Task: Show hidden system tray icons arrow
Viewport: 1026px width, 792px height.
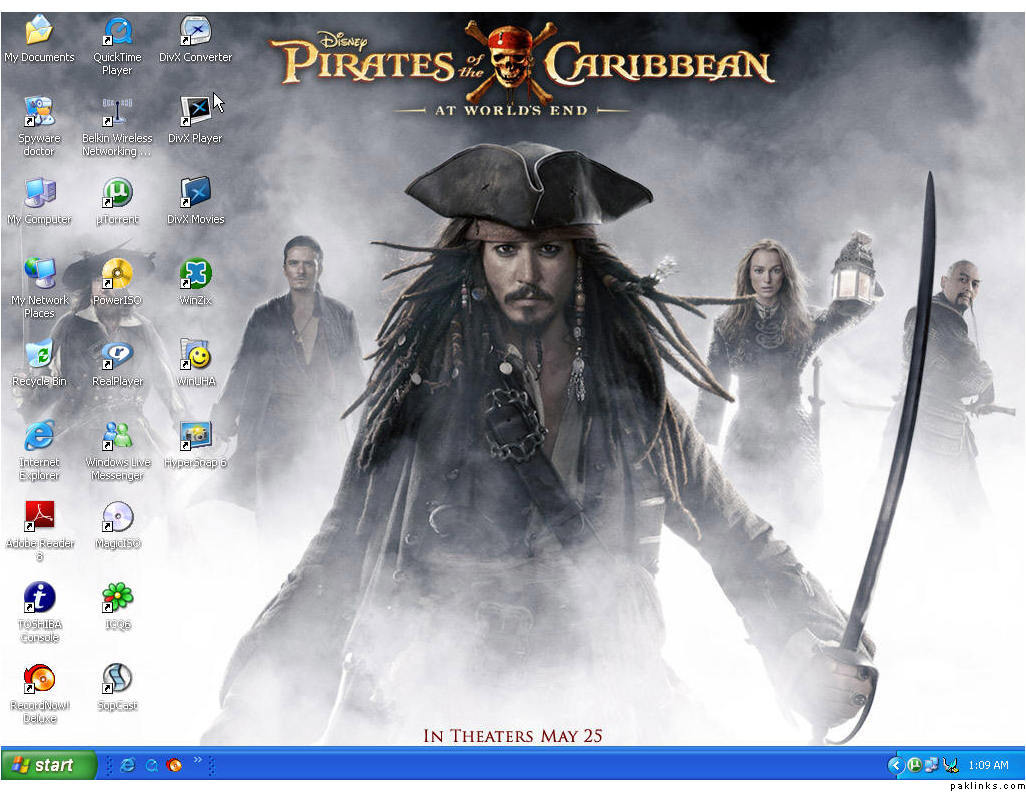Action: [x=895, y=765]
